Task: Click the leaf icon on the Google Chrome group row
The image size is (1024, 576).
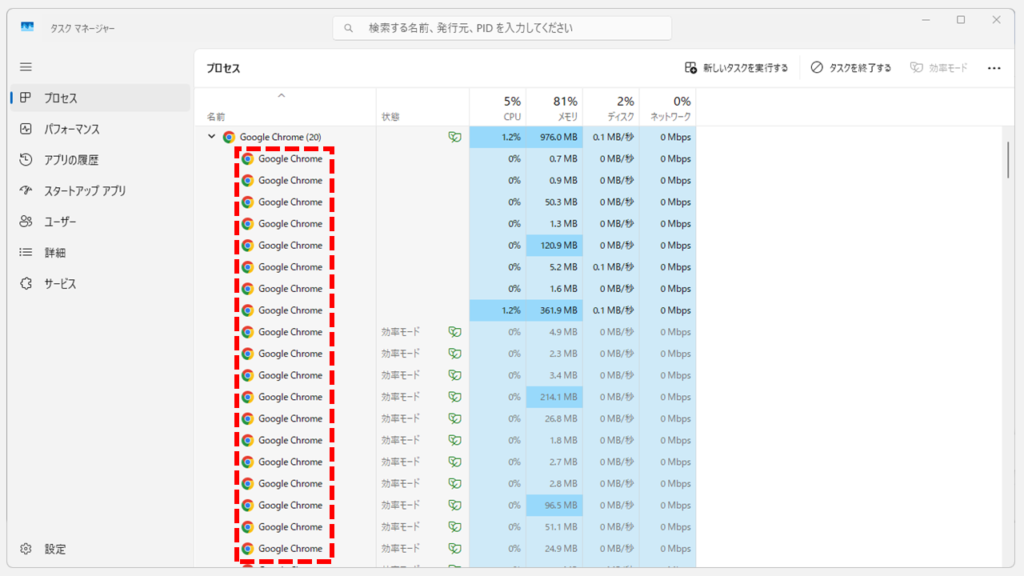Action: point(456,137)
